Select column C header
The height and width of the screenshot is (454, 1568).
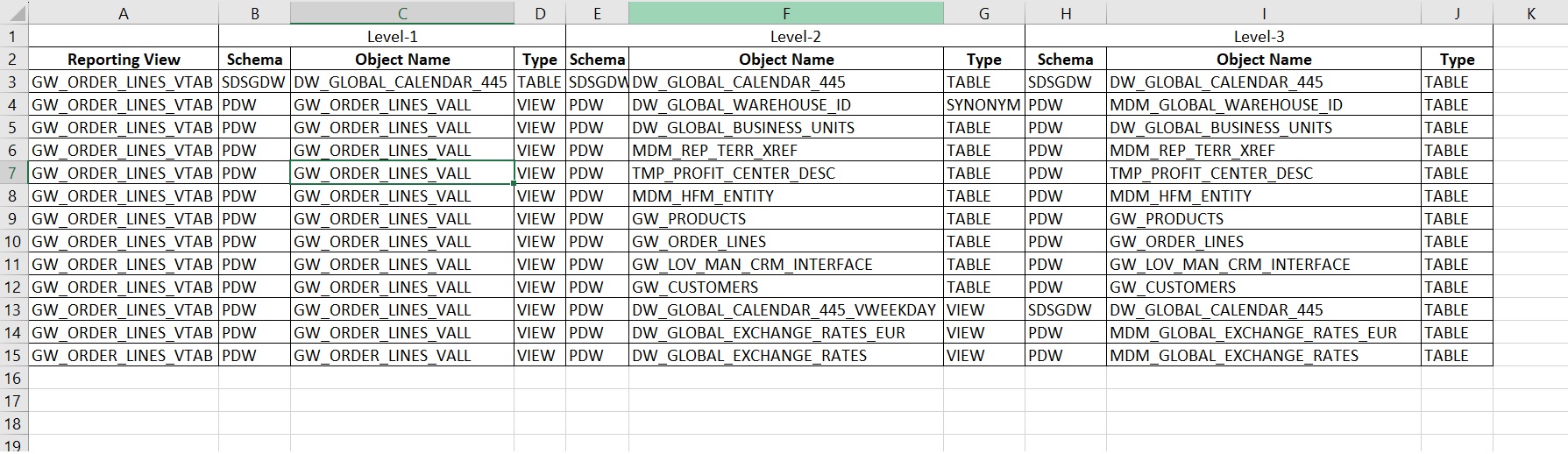[402, 13]
